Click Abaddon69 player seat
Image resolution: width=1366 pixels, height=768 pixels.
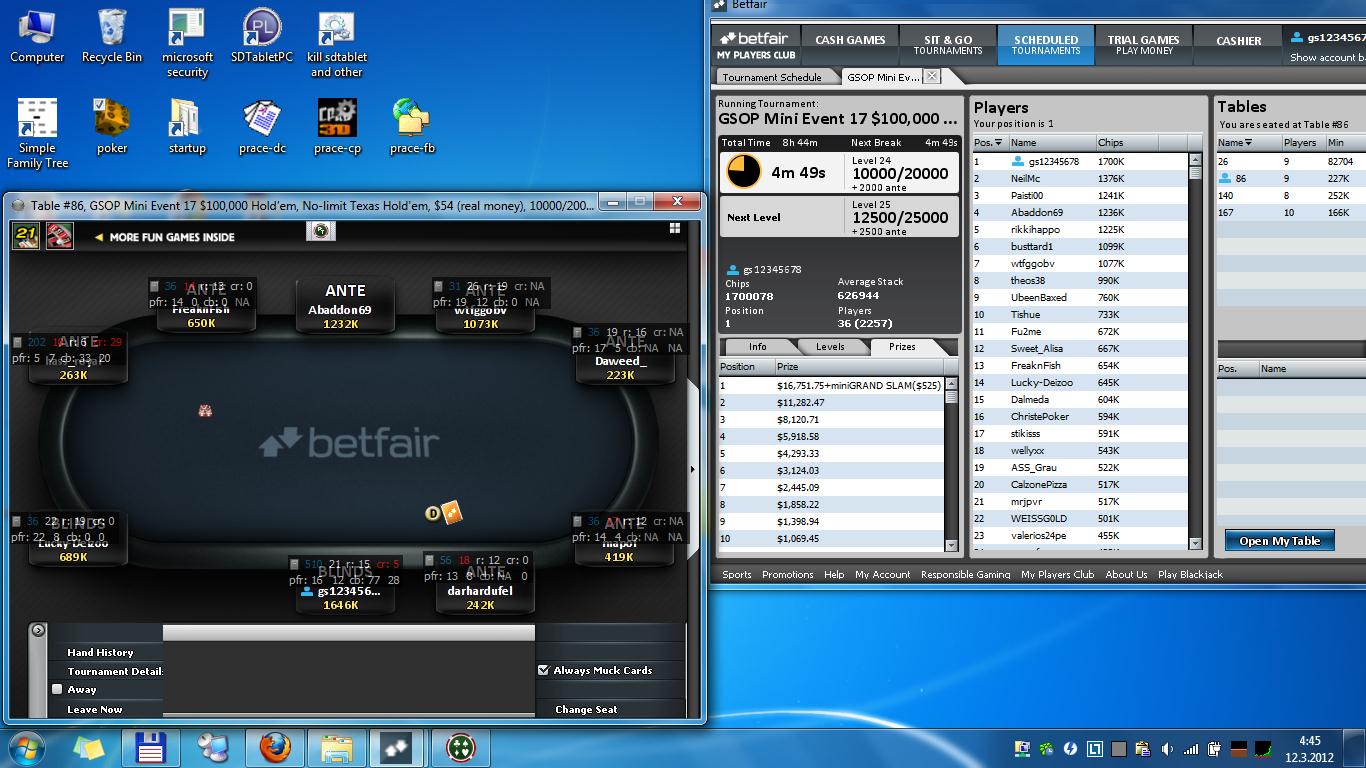345,306
